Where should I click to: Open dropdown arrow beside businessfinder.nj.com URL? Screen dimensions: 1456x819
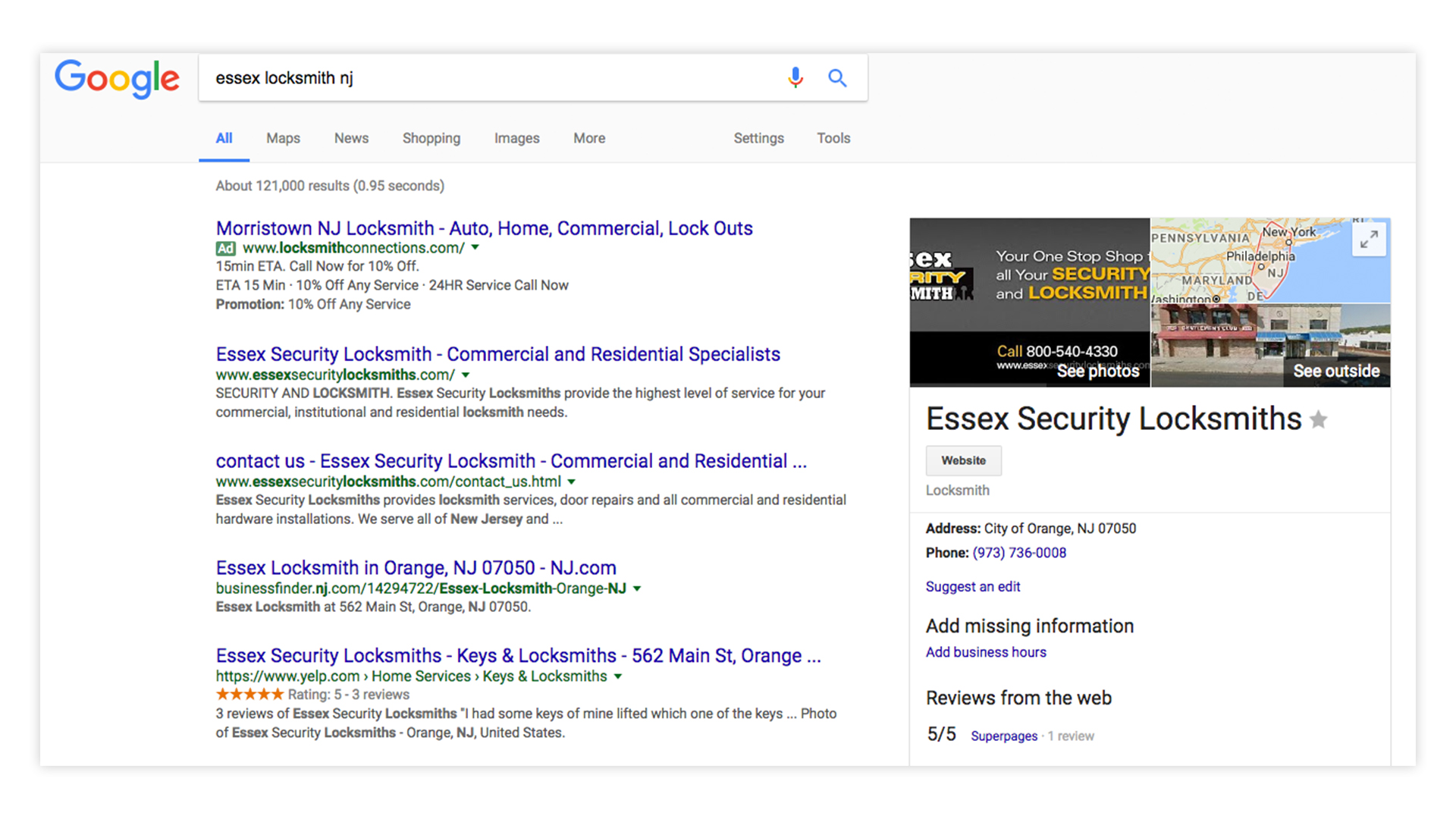[637, 588]
